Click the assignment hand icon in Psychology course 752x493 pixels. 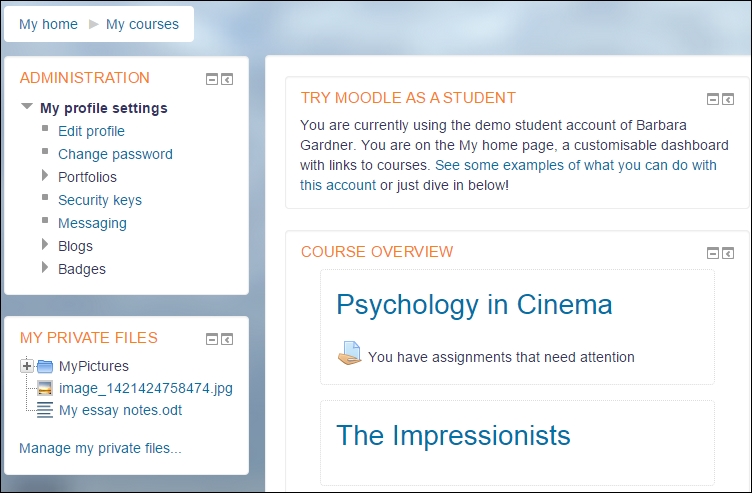pos(350,353)
